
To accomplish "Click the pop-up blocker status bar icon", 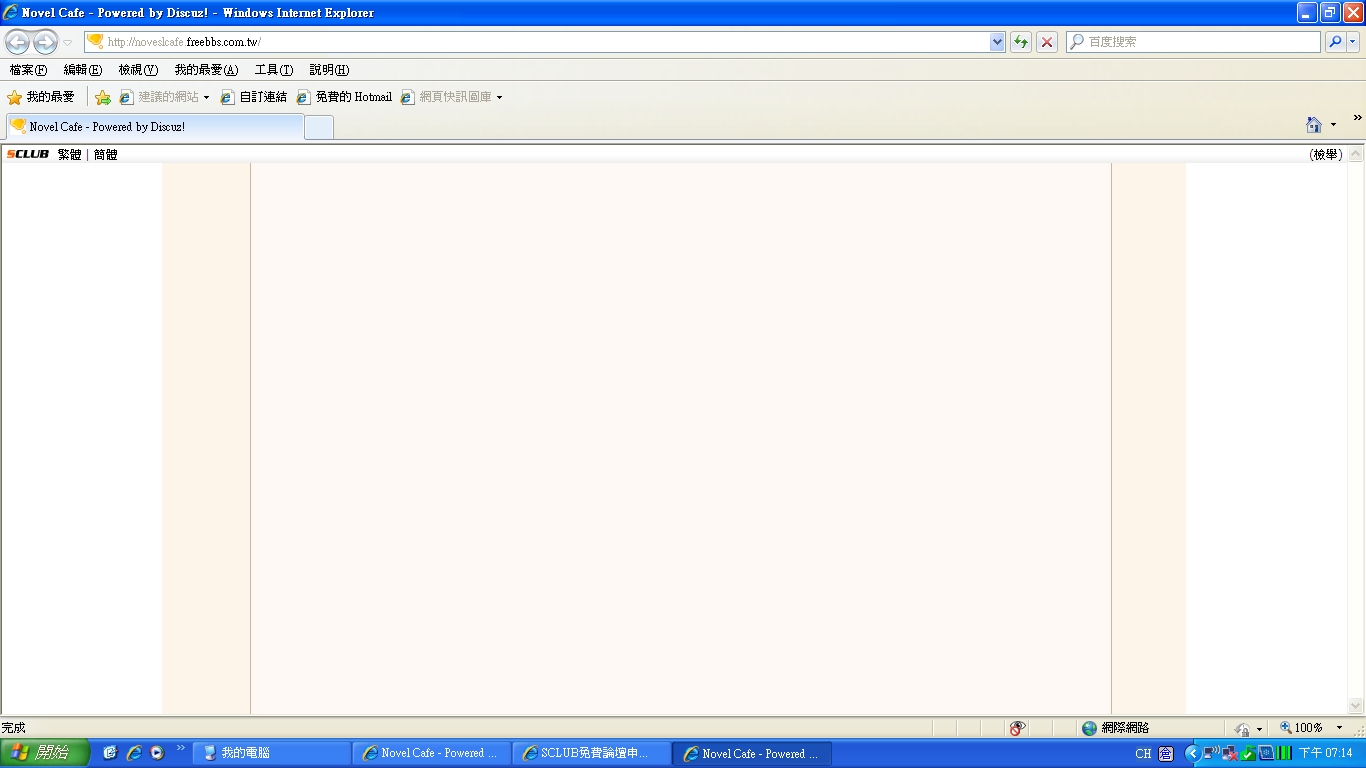I will pos(1017,728).
